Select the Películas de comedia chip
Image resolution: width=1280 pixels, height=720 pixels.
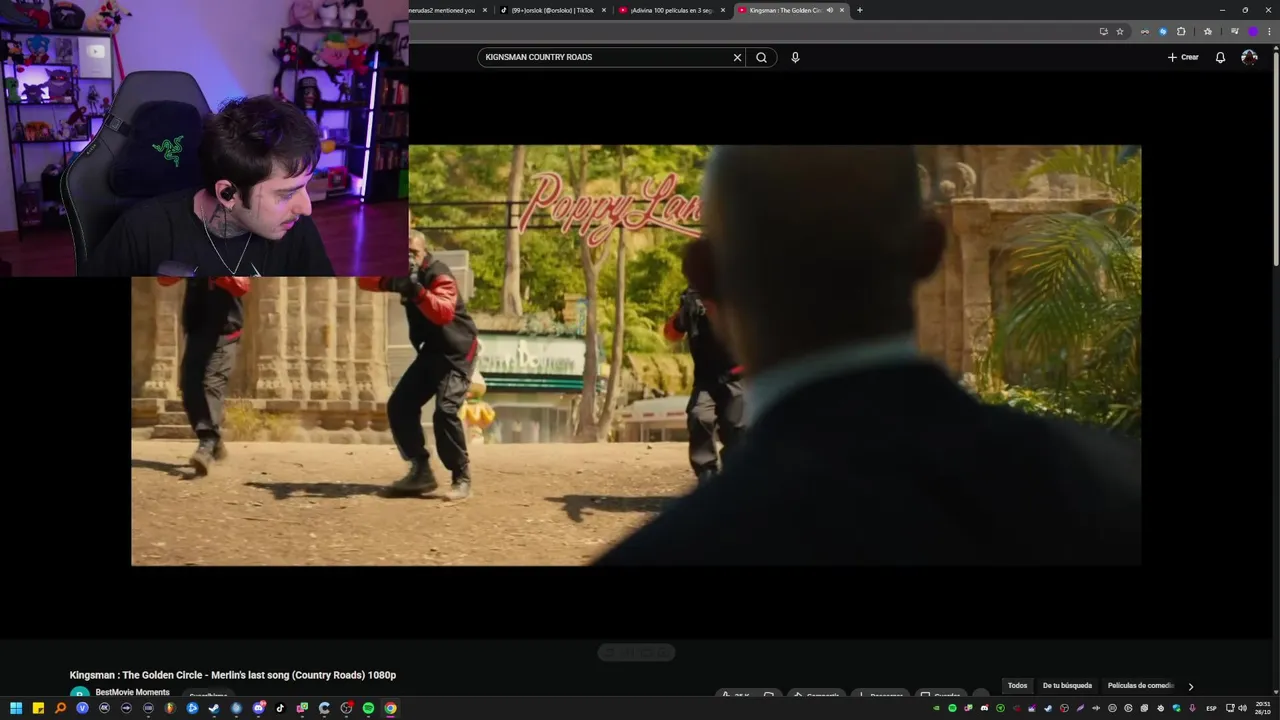click(1141, 686)
